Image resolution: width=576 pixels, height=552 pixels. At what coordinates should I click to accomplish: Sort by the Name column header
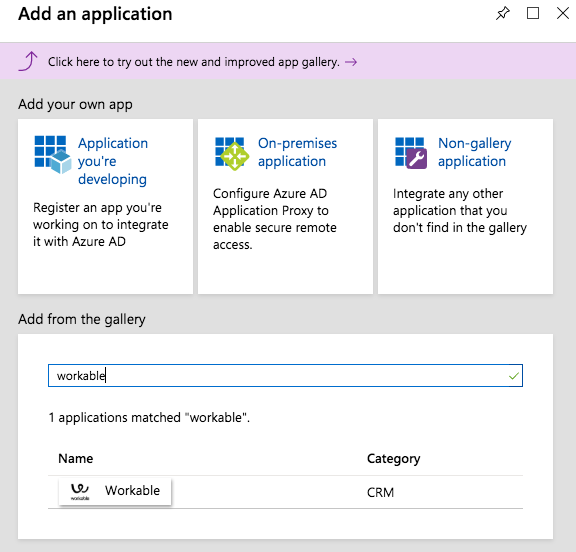click(76, 458)
